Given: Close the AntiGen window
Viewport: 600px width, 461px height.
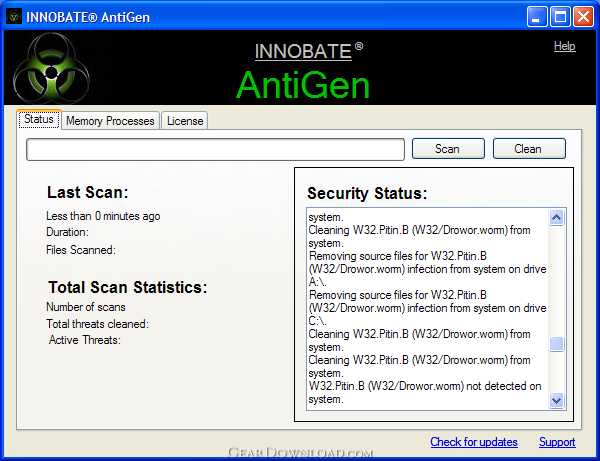Looking at the screenshot, I should 584,16.
